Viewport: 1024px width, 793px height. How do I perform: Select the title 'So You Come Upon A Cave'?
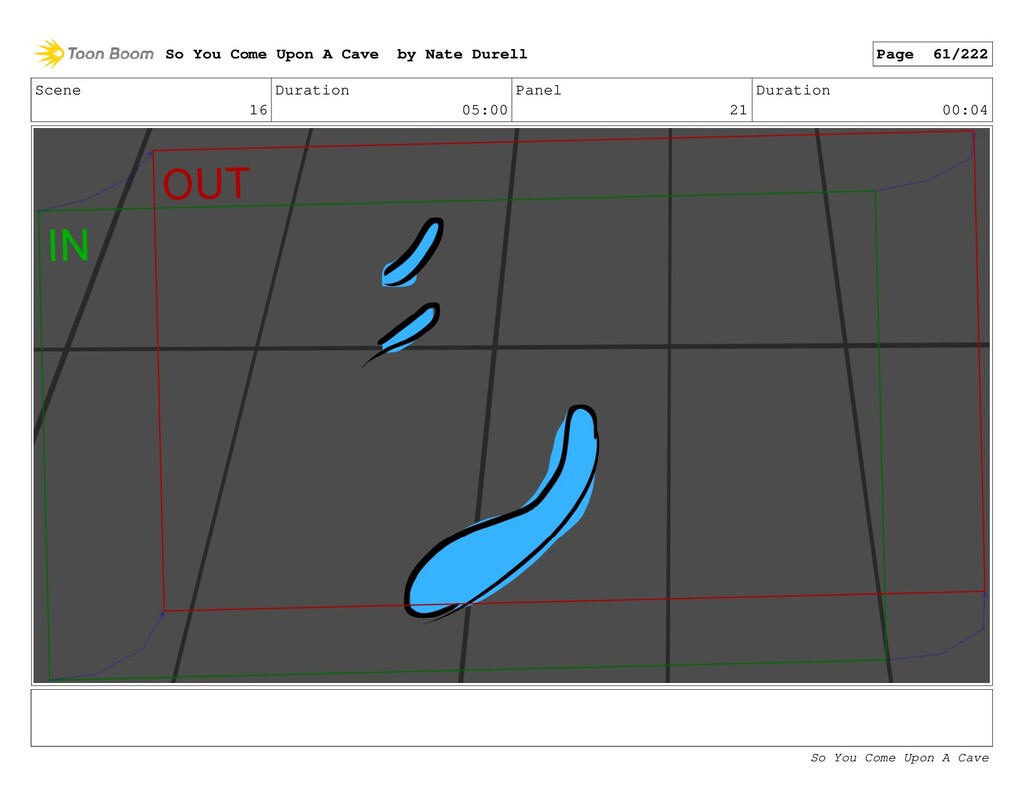272,54
